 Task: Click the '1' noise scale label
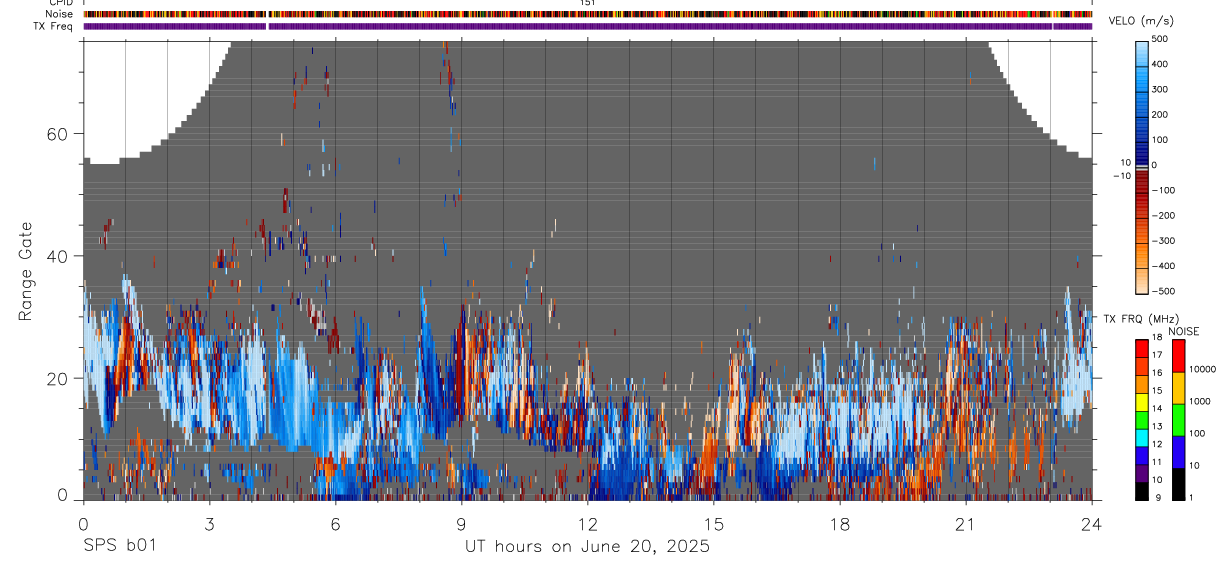(1191, 497)
